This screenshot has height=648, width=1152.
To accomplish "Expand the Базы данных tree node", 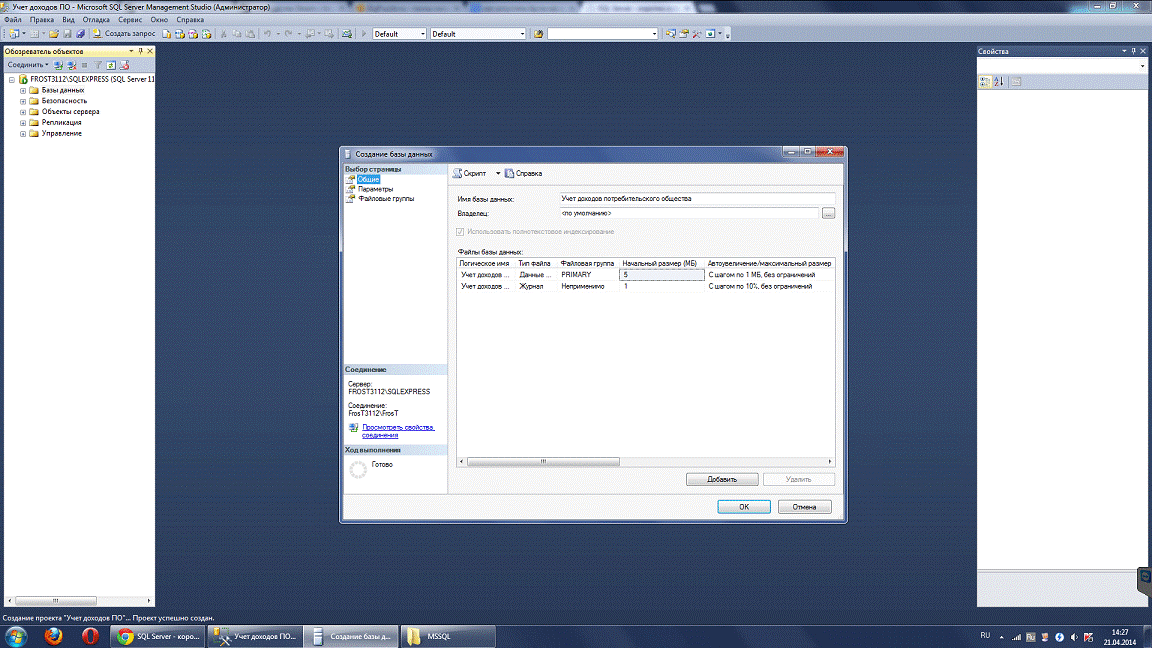I will click(x=23, y=90).
